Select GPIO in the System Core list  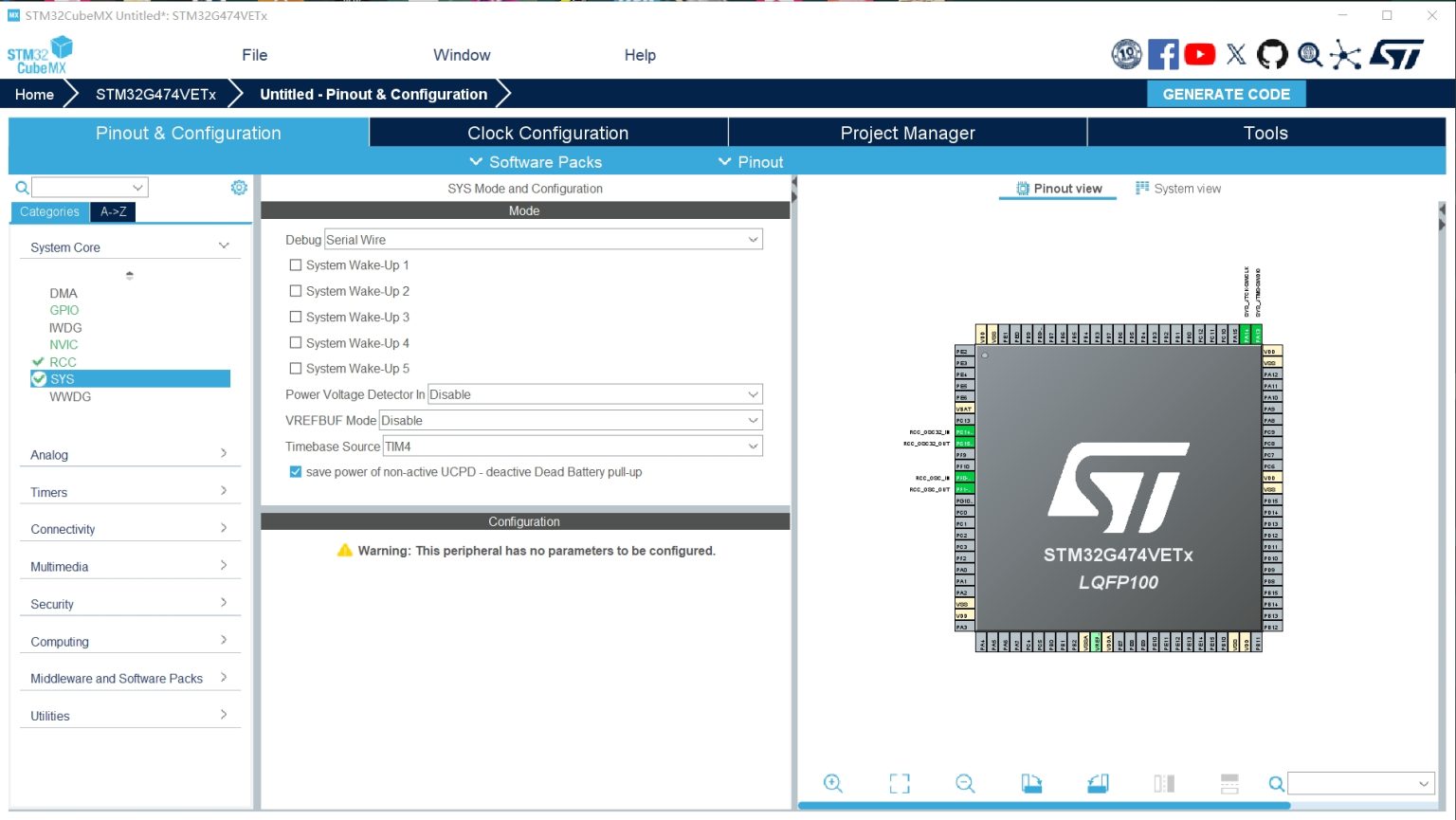tap(64, 310)
